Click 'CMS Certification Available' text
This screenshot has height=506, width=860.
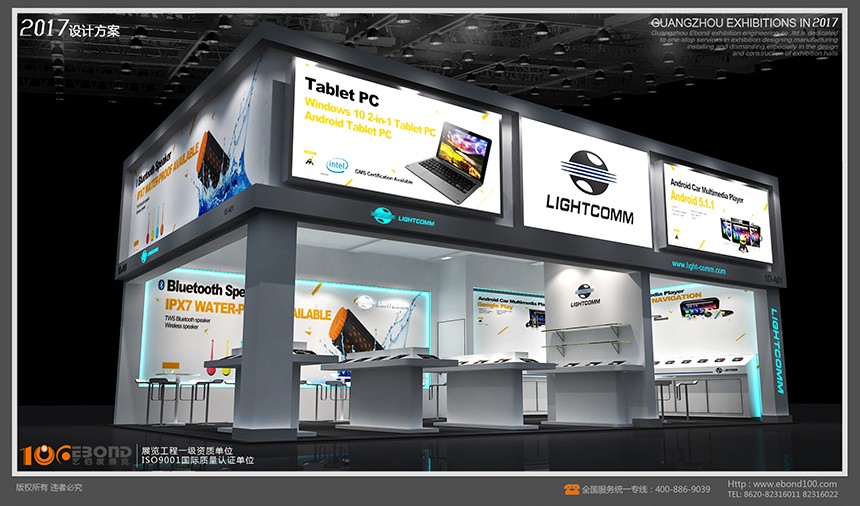click(x=383, y=176)
